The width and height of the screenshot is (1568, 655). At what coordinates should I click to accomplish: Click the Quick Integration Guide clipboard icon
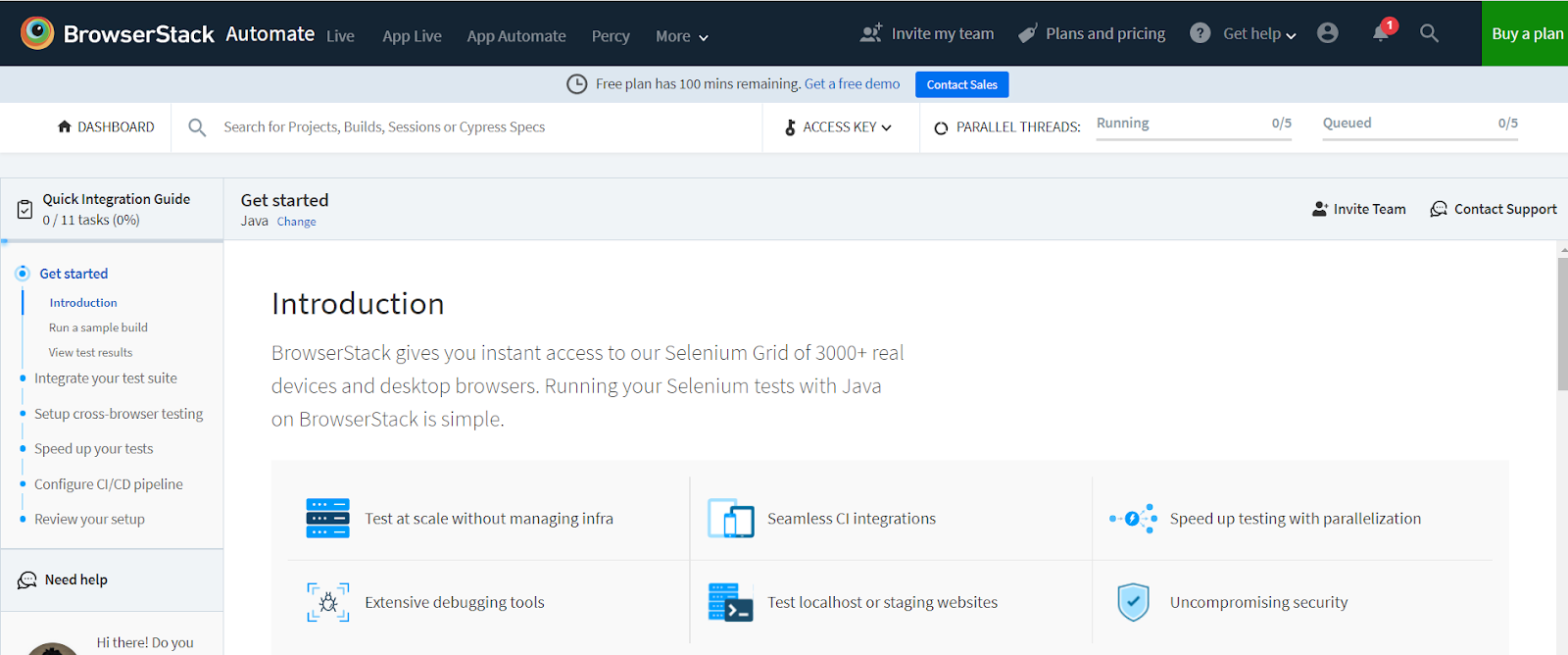(x=25, y=209)
